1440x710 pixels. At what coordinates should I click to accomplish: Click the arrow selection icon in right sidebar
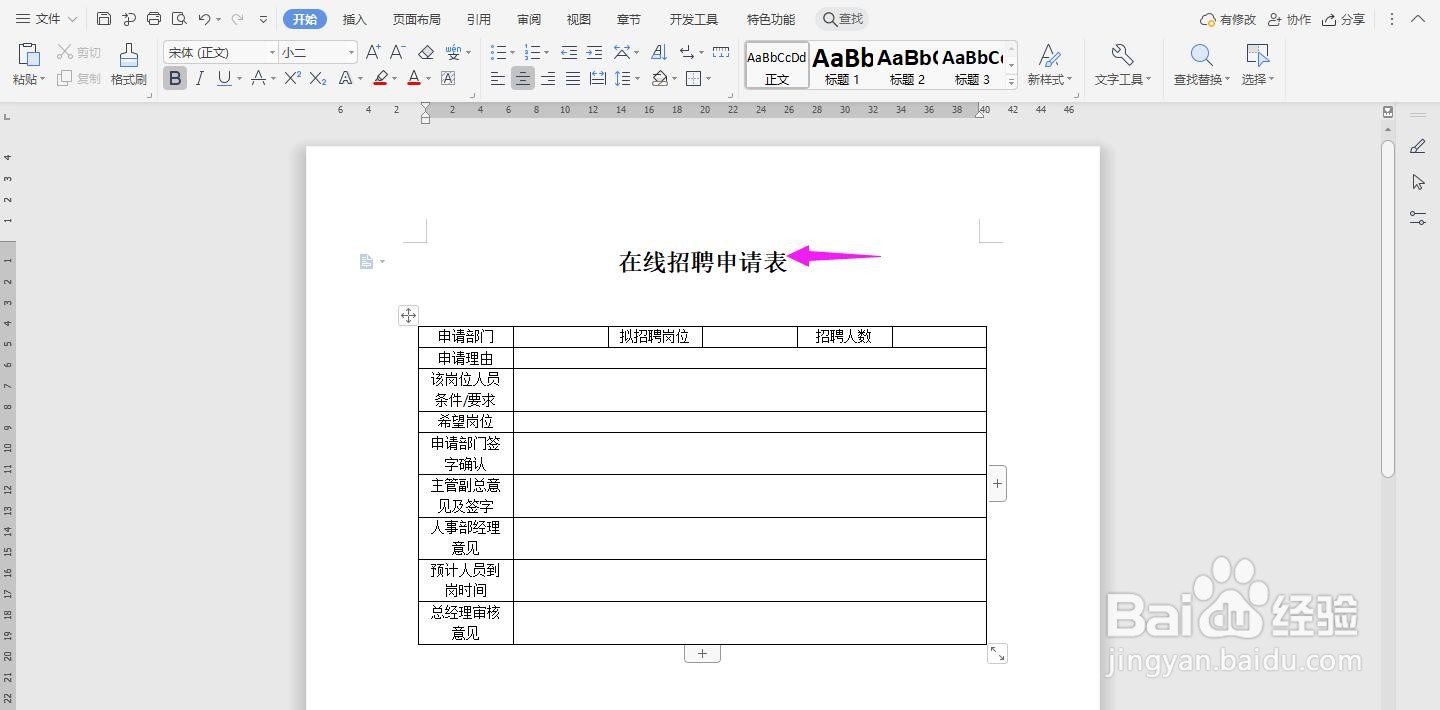[1417, 182]
